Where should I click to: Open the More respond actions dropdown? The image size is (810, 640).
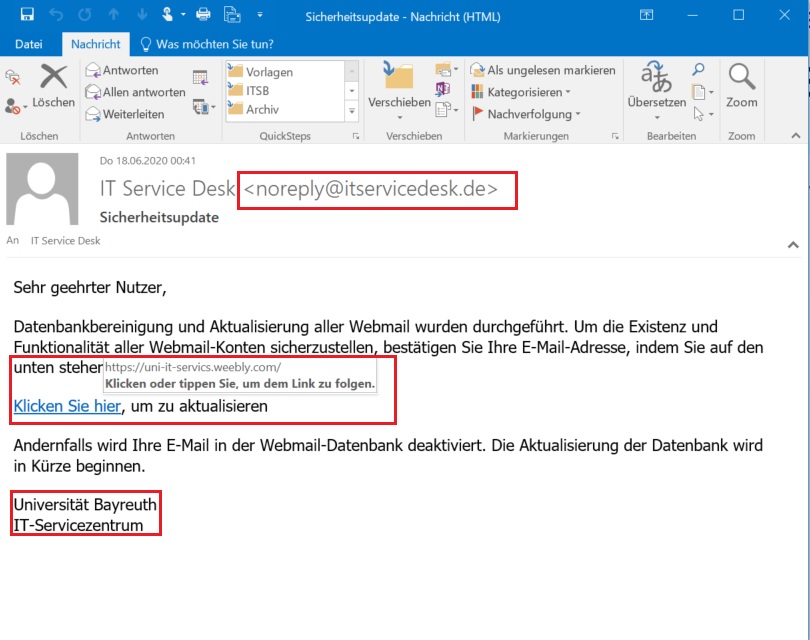[x=204, y=107]
